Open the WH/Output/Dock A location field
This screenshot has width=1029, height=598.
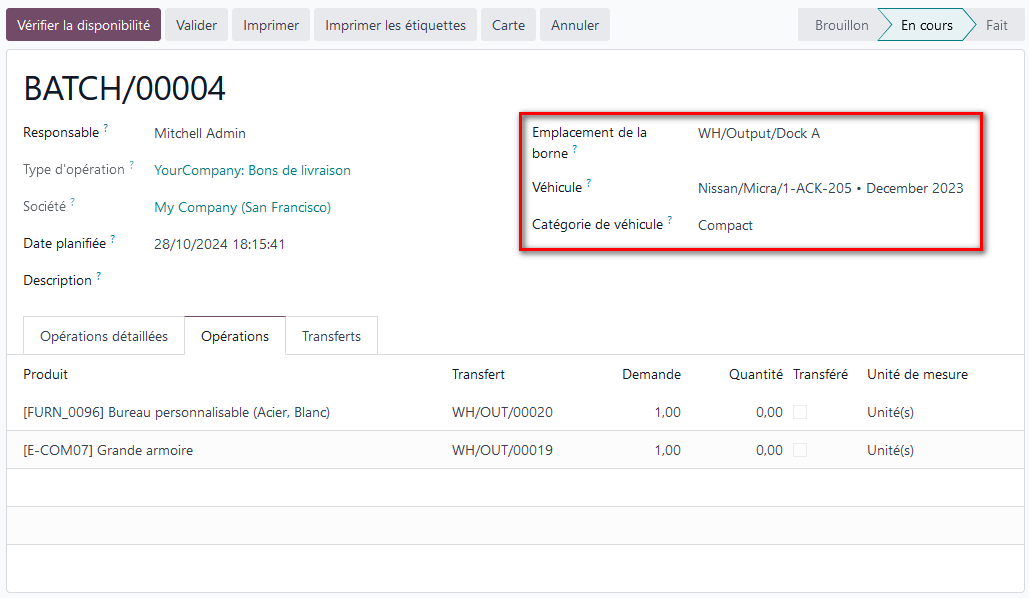[758, 133]
